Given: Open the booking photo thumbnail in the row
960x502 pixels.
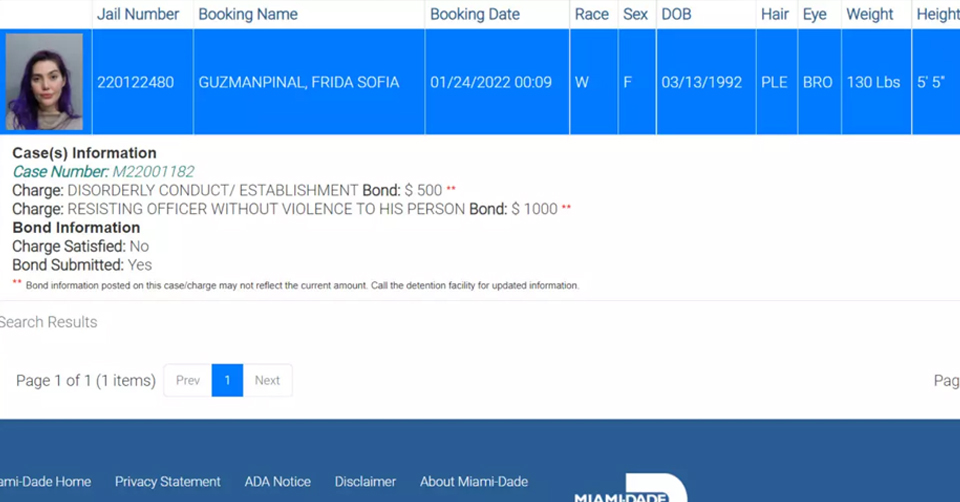Looking at the screenshot, I should [44, 82].
